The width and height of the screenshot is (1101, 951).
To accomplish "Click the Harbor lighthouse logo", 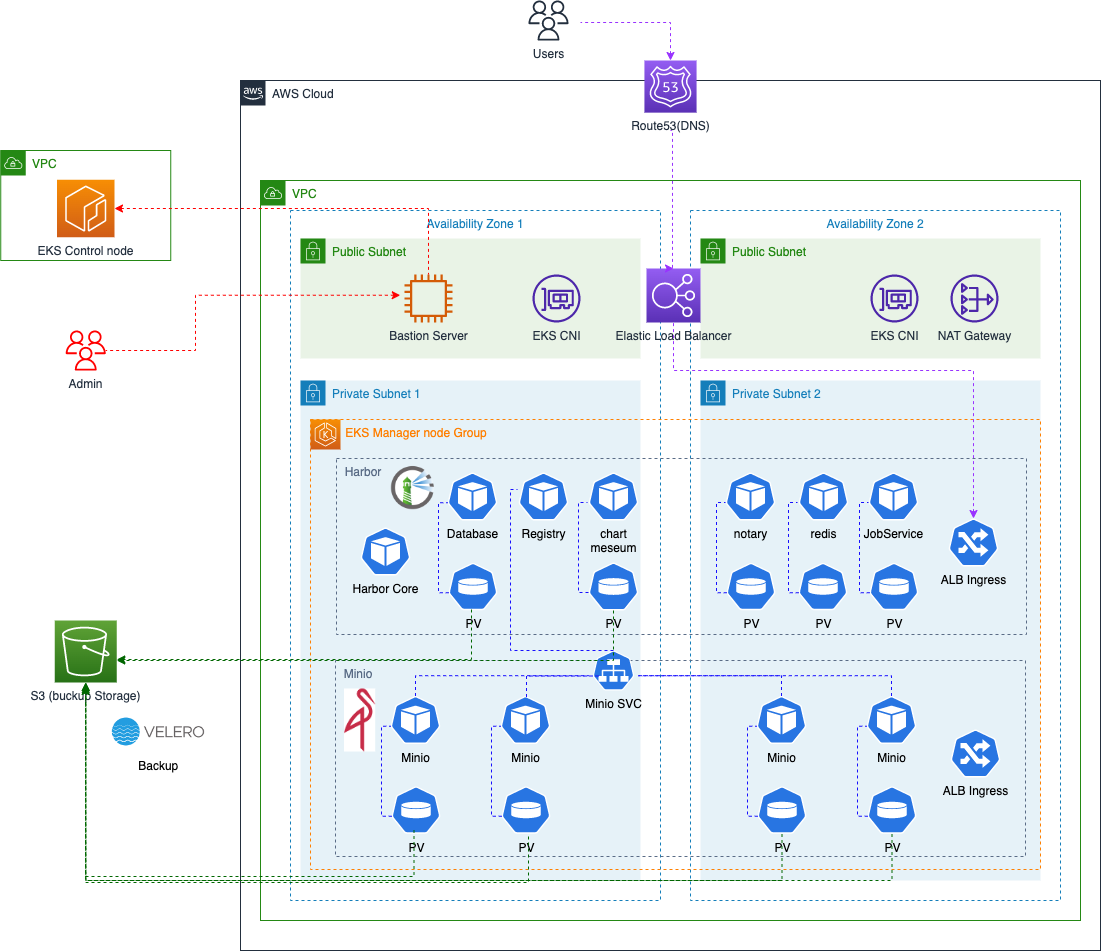I will pos(412,487).
